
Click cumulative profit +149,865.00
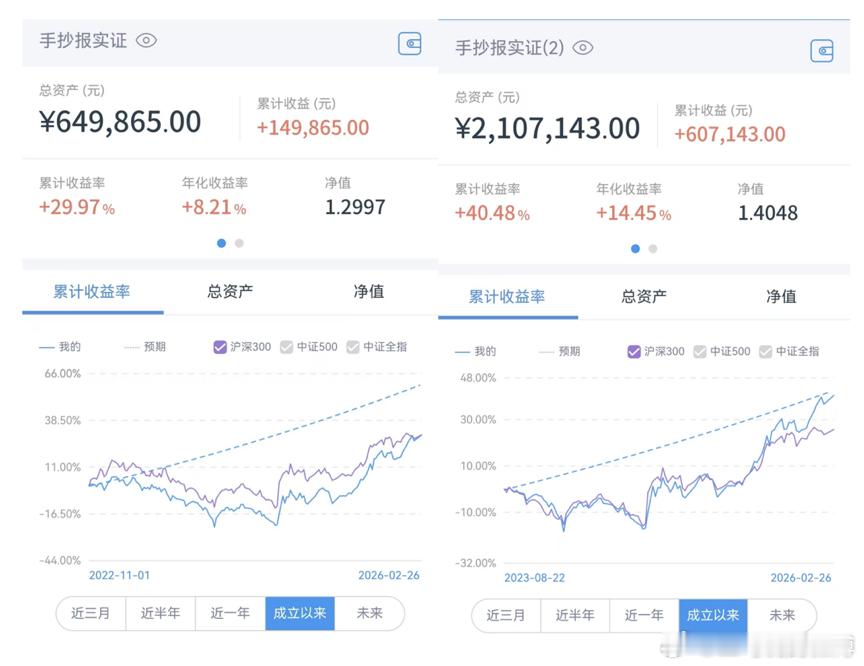point(313,128)
